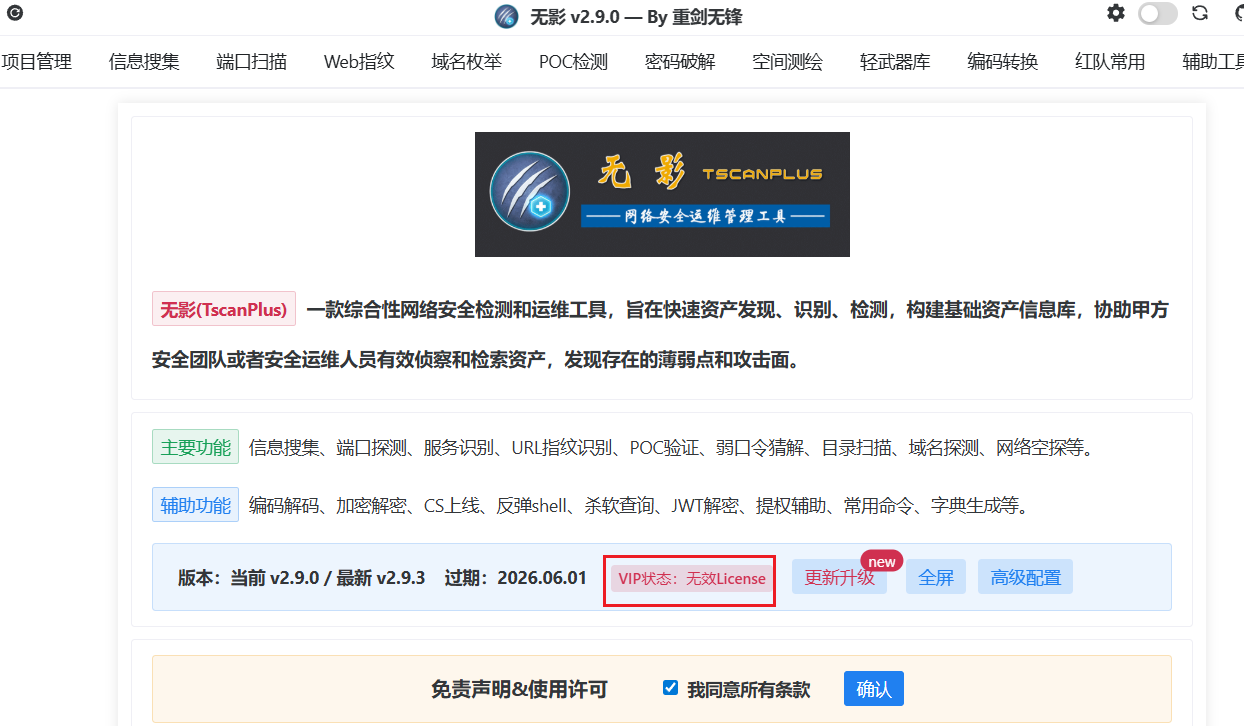Click the 无影 TSCANPLUS banner image
This screenshot has height=726, width=1244.
(x=662, y=194)
